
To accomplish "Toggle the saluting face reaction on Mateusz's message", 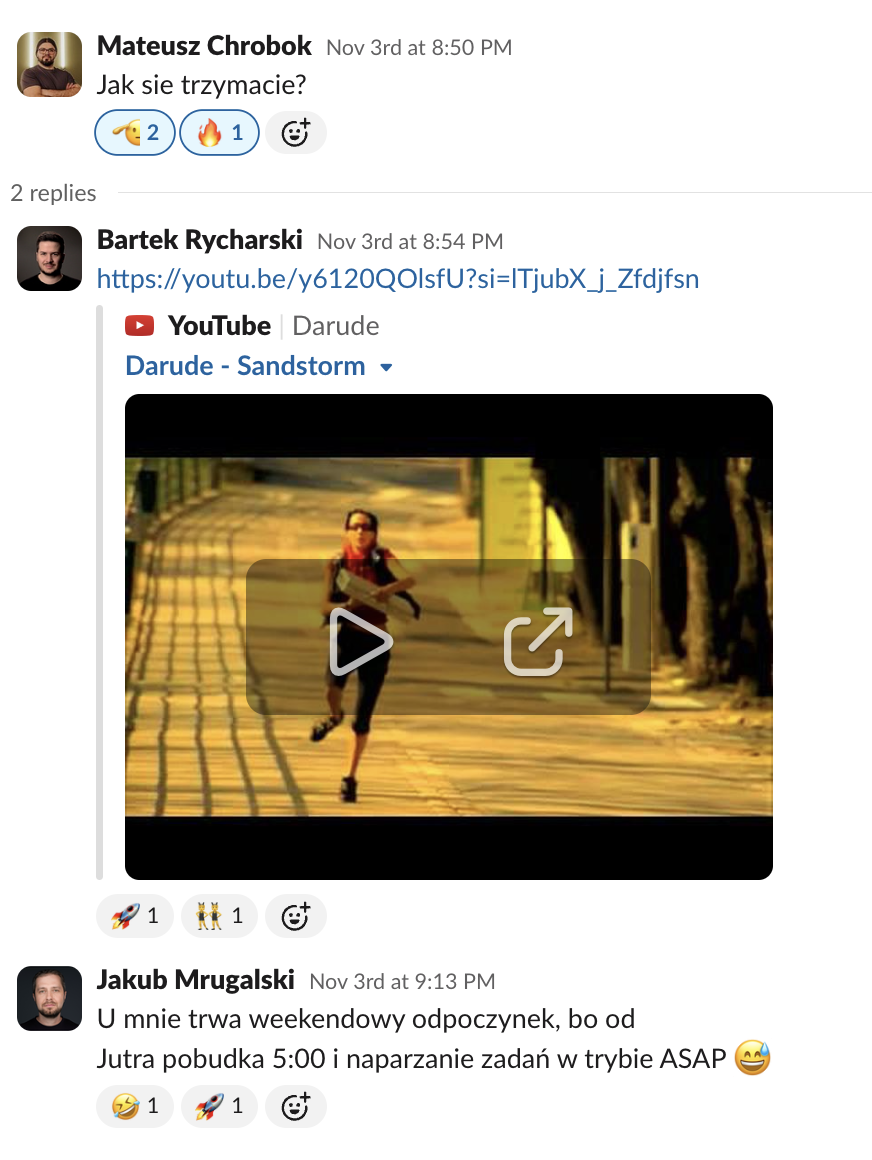I will [x=135, y=132].
